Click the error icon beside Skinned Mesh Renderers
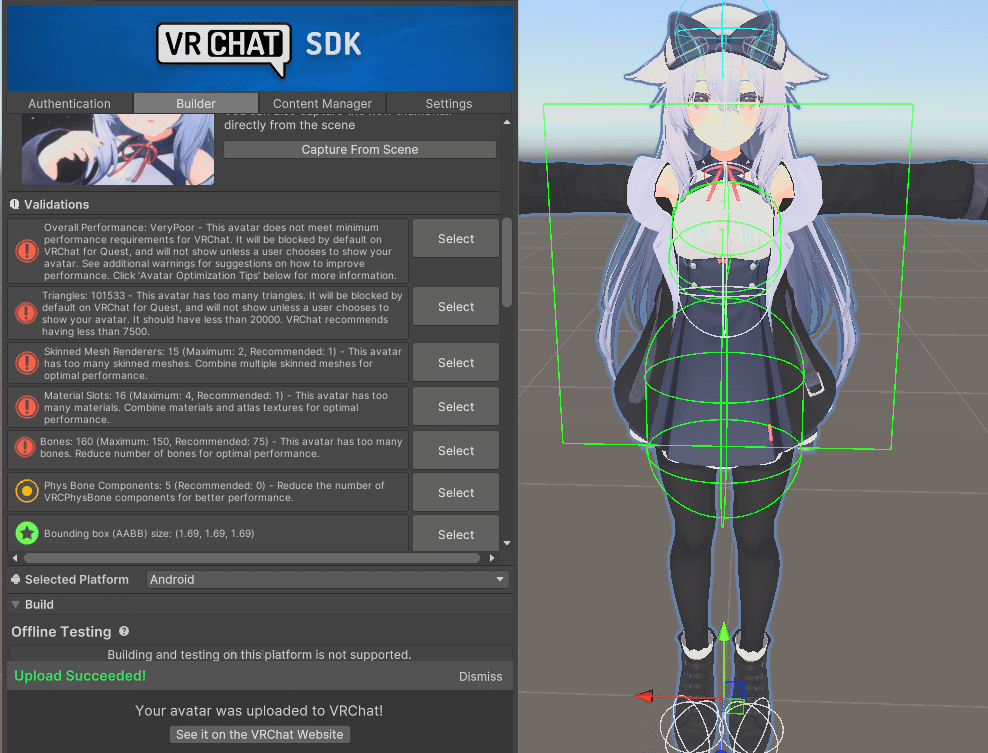 (x=26, y=363)
